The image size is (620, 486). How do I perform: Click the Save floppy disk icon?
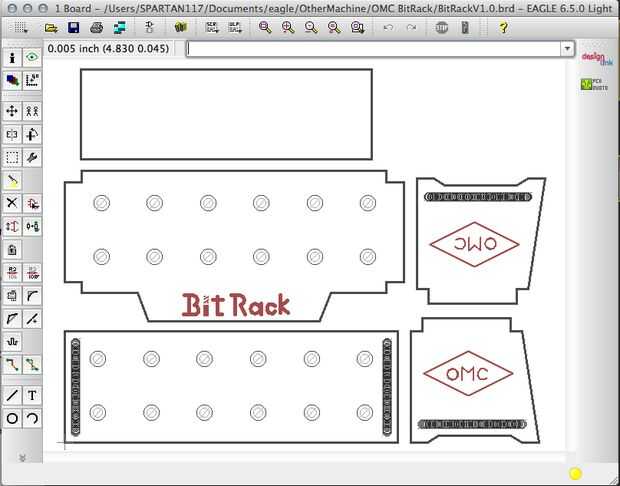tap(74, 27)
